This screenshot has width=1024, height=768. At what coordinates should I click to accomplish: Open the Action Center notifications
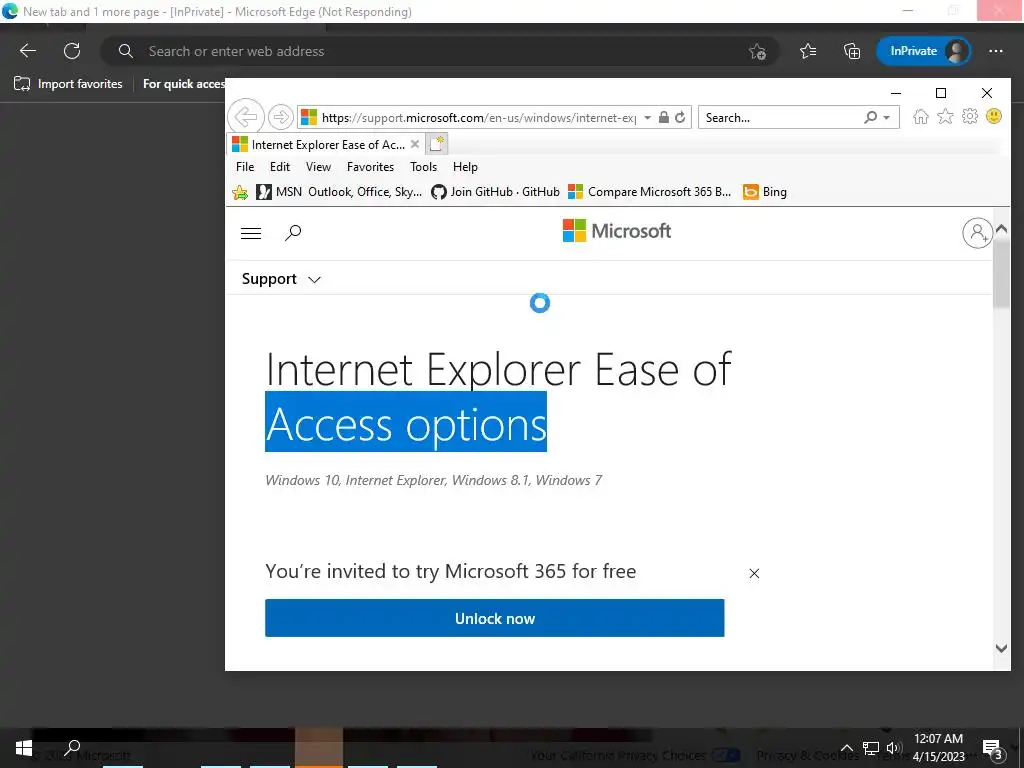click(993, 748)
